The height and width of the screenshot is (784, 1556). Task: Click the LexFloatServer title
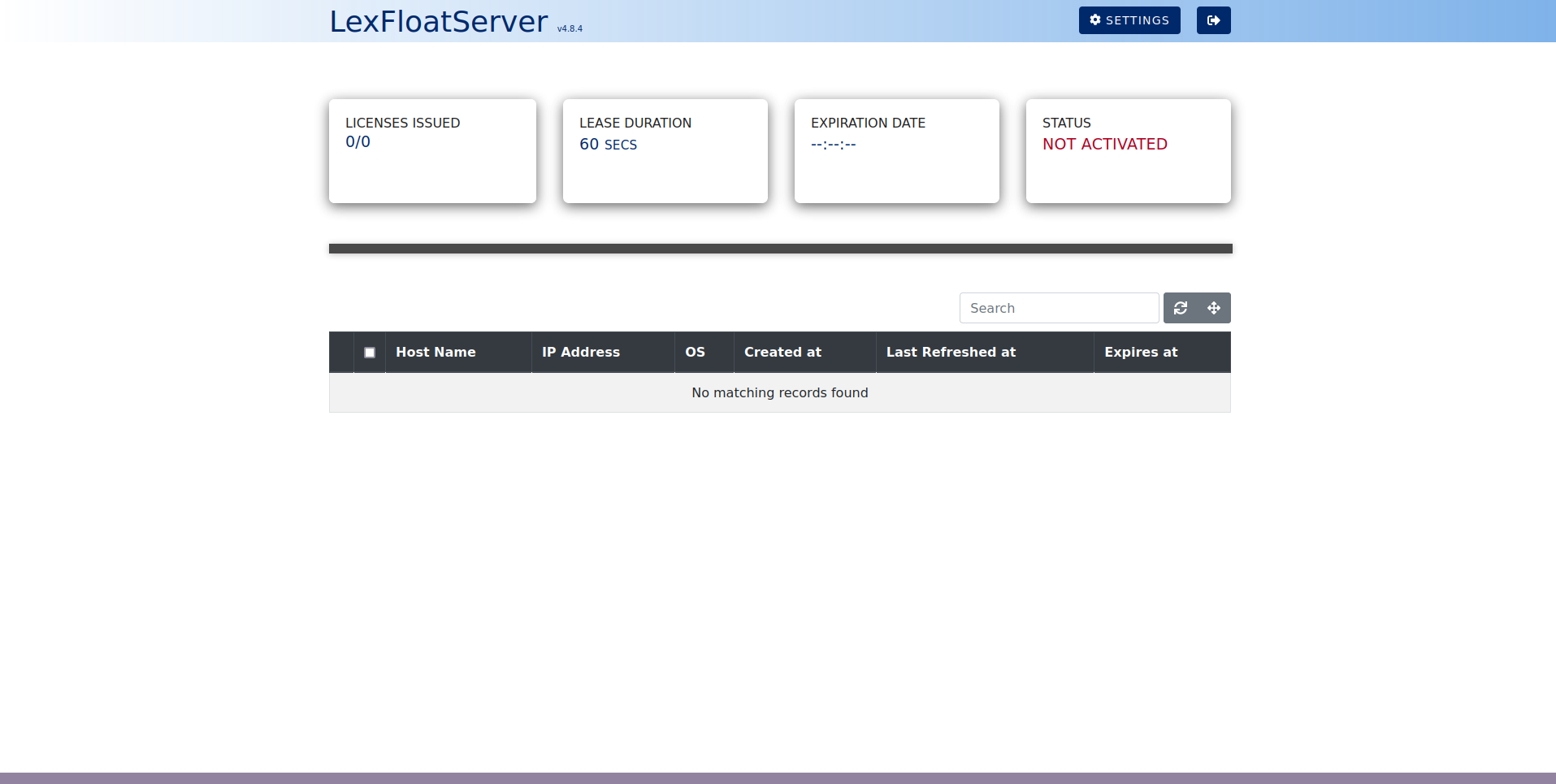point(439,21)
